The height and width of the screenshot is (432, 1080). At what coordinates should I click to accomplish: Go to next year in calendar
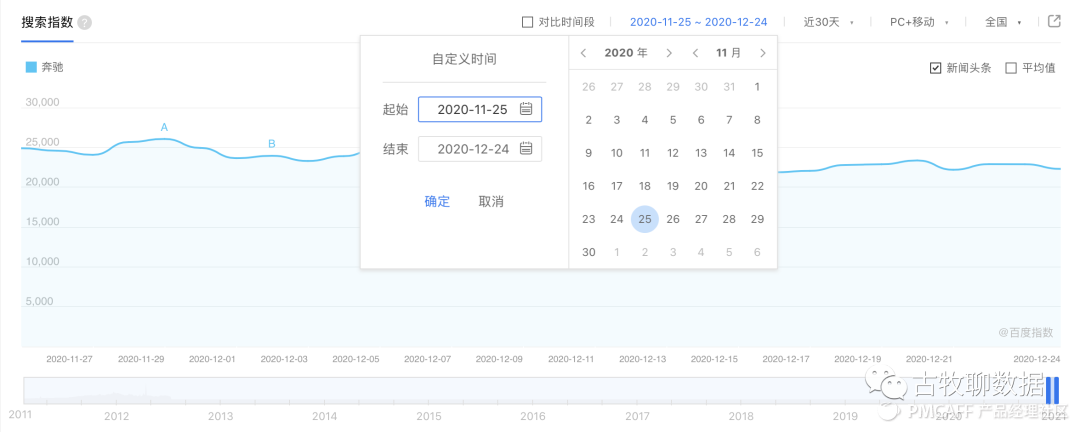669,53
